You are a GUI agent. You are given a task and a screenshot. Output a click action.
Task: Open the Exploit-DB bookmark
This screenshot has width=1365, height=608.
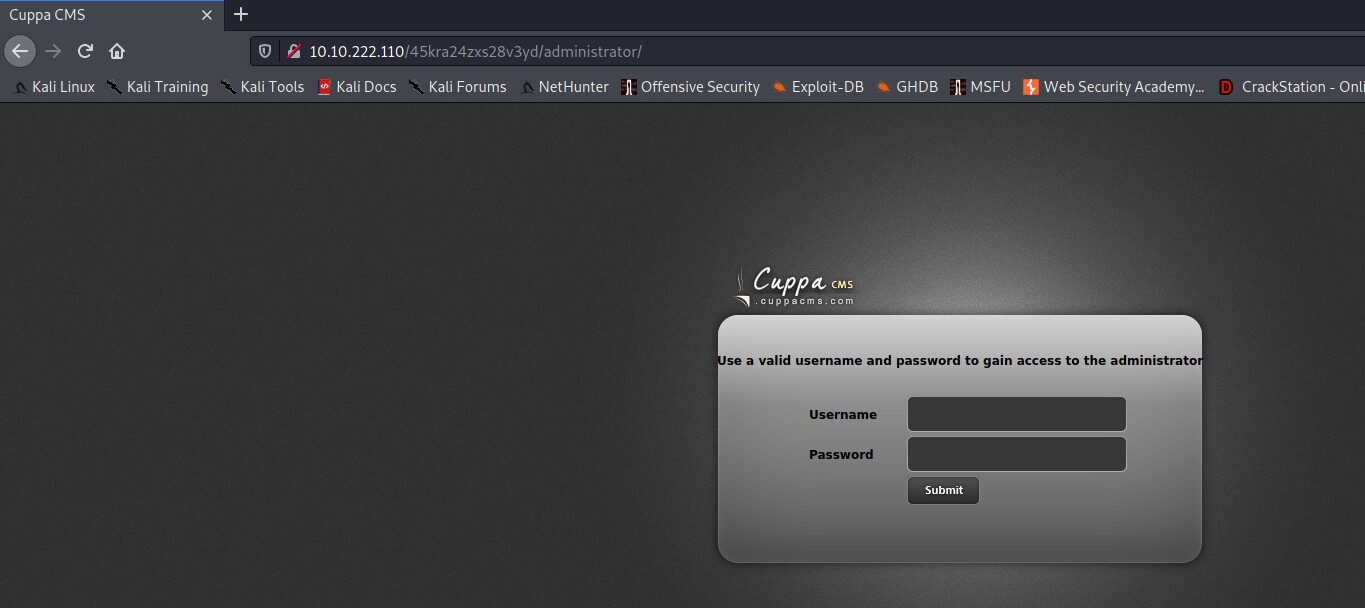pyautogui.click(x=818, y=87)
